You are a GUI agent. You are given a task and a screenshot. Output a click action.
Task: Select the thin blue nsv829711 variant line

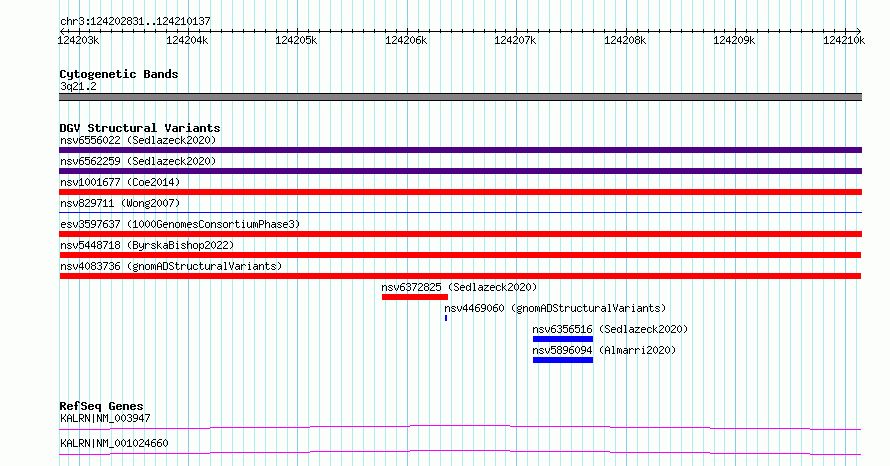pos(460,213)
